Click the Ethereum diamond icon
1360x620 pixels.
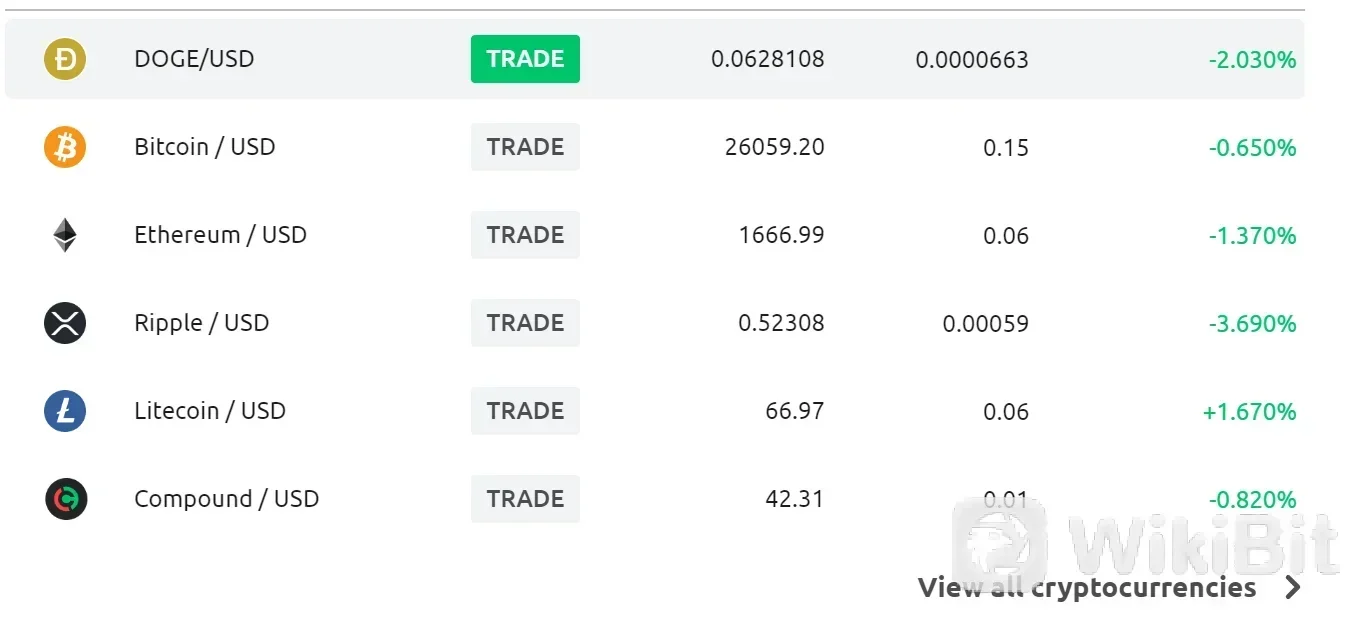point(65,235)
